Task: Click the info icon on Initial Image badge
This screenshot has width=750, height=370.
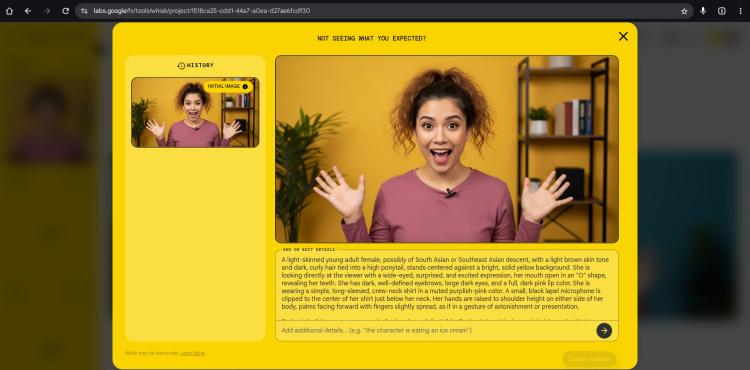Action: (x=245, y=87)
